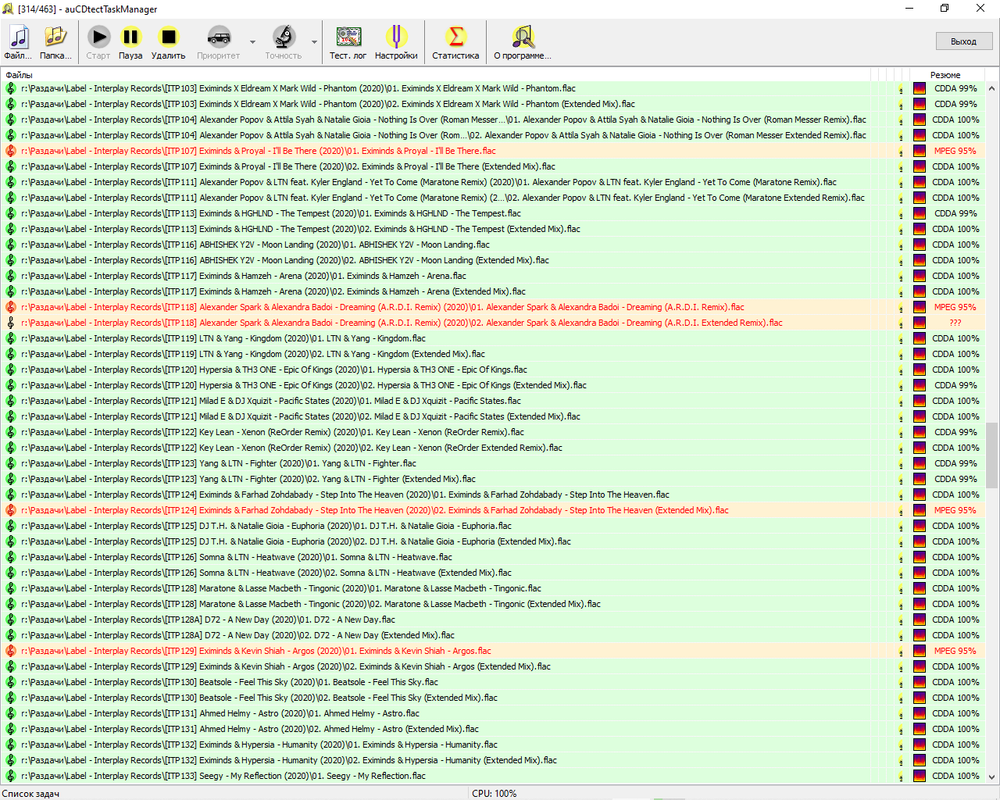Open the О программе about icon

(x=522, y=42)
